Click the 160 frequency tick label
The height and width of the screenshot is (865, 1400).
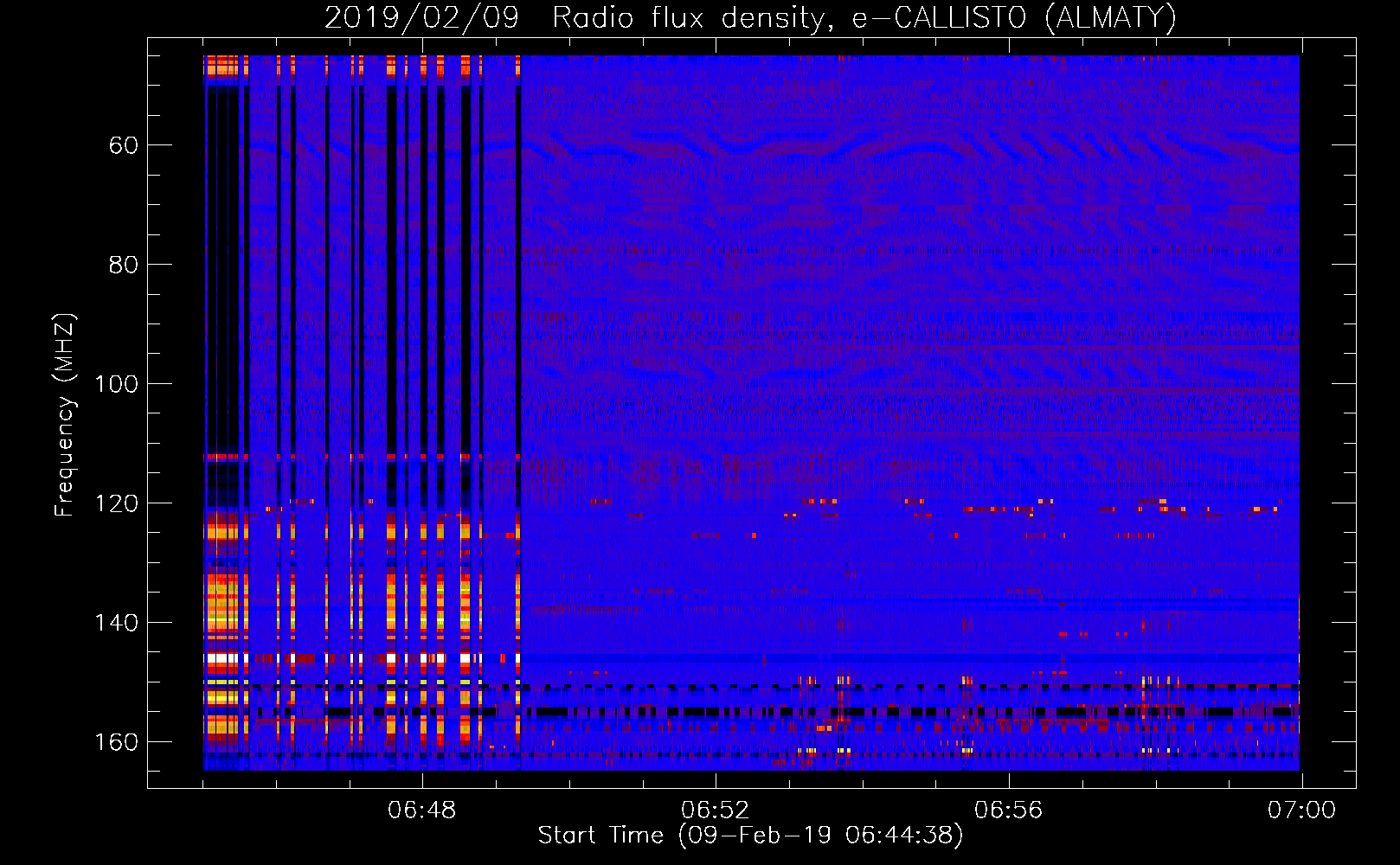[116, 742]
